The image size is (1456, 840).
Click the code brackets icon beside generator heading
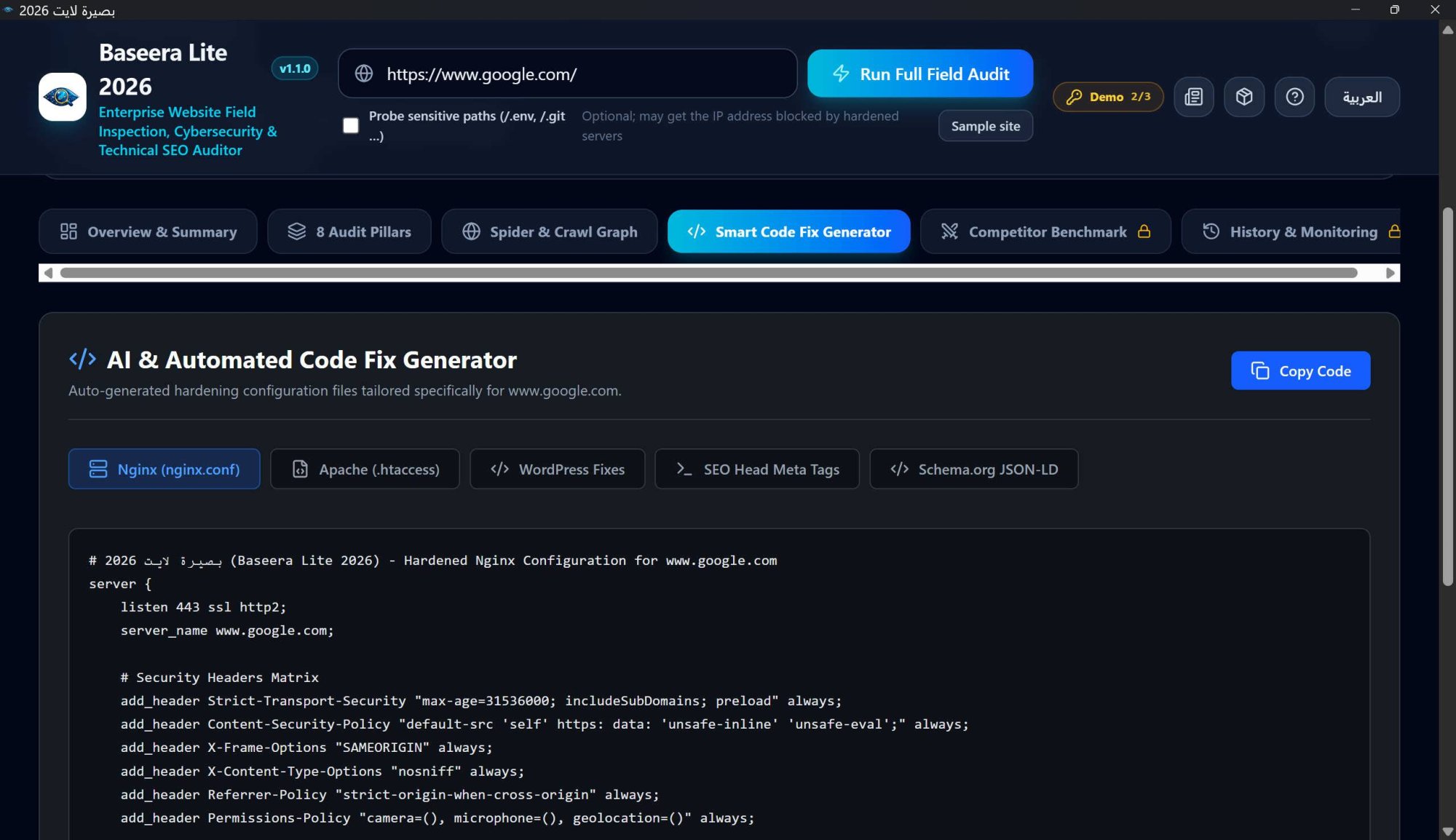(x=82, y=359)
